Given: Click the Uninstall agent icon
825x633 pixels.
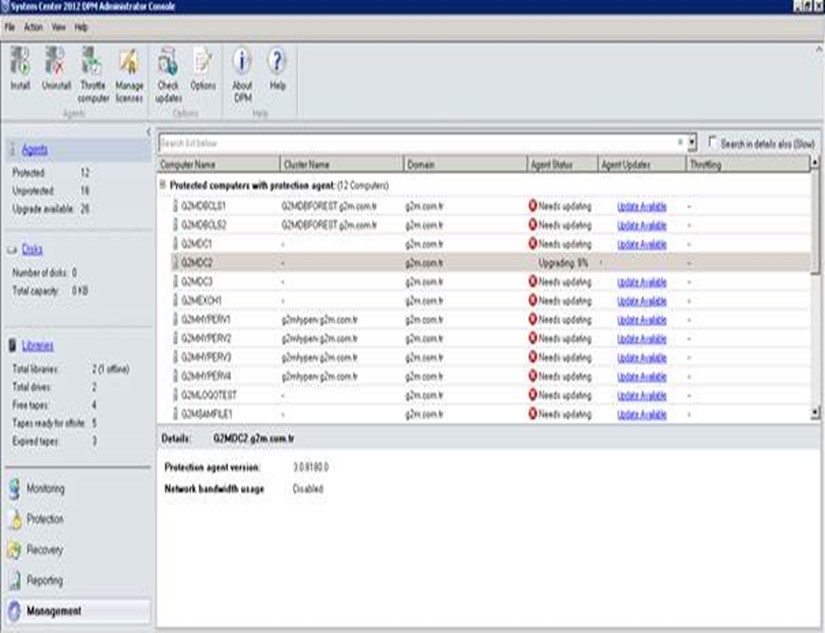Looking at the screenshot, I should point(55,61).
